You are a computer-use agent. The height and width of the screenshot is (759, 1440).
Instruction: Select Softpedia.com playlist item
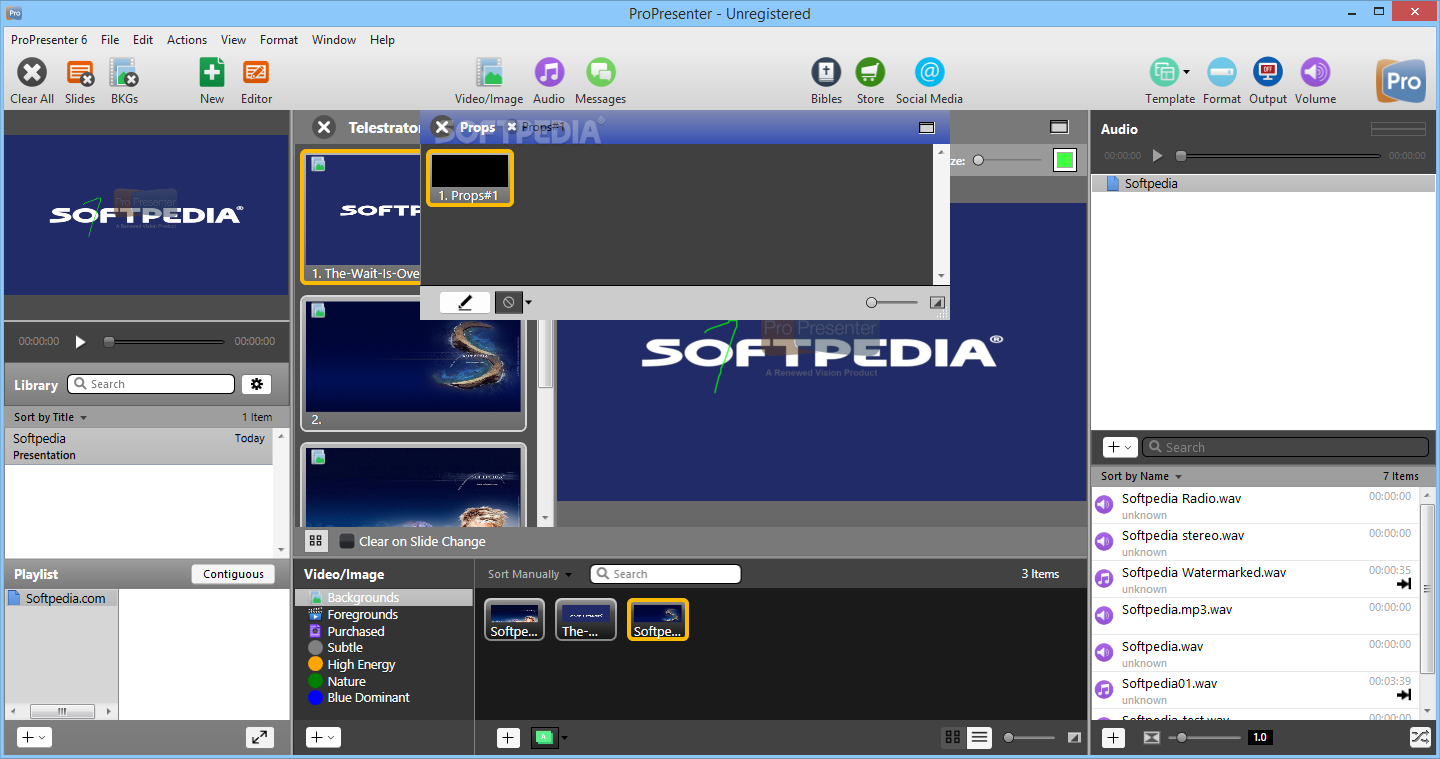click(x=62, y=598)
